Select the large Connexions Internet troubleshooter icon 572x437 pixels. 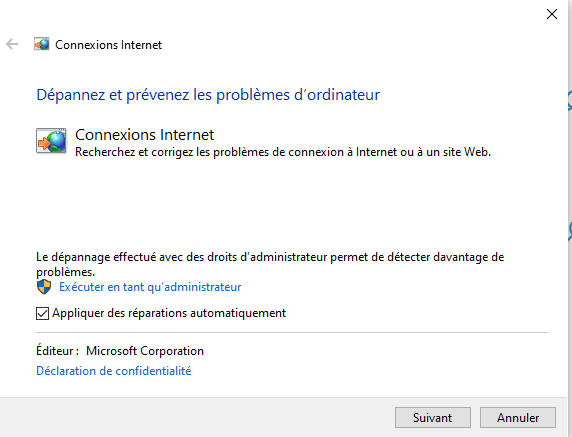51,141
